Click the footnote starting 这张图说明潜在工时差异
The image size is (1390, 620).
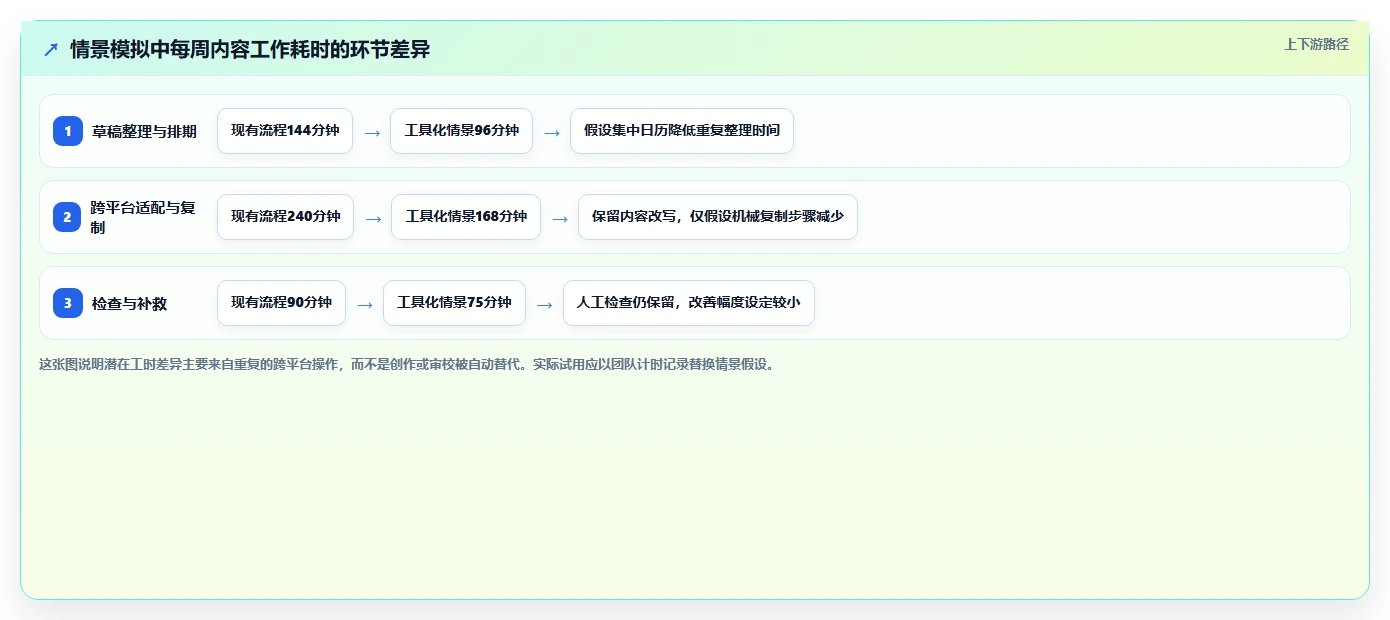pyautogui.click(x=407, y=364)
